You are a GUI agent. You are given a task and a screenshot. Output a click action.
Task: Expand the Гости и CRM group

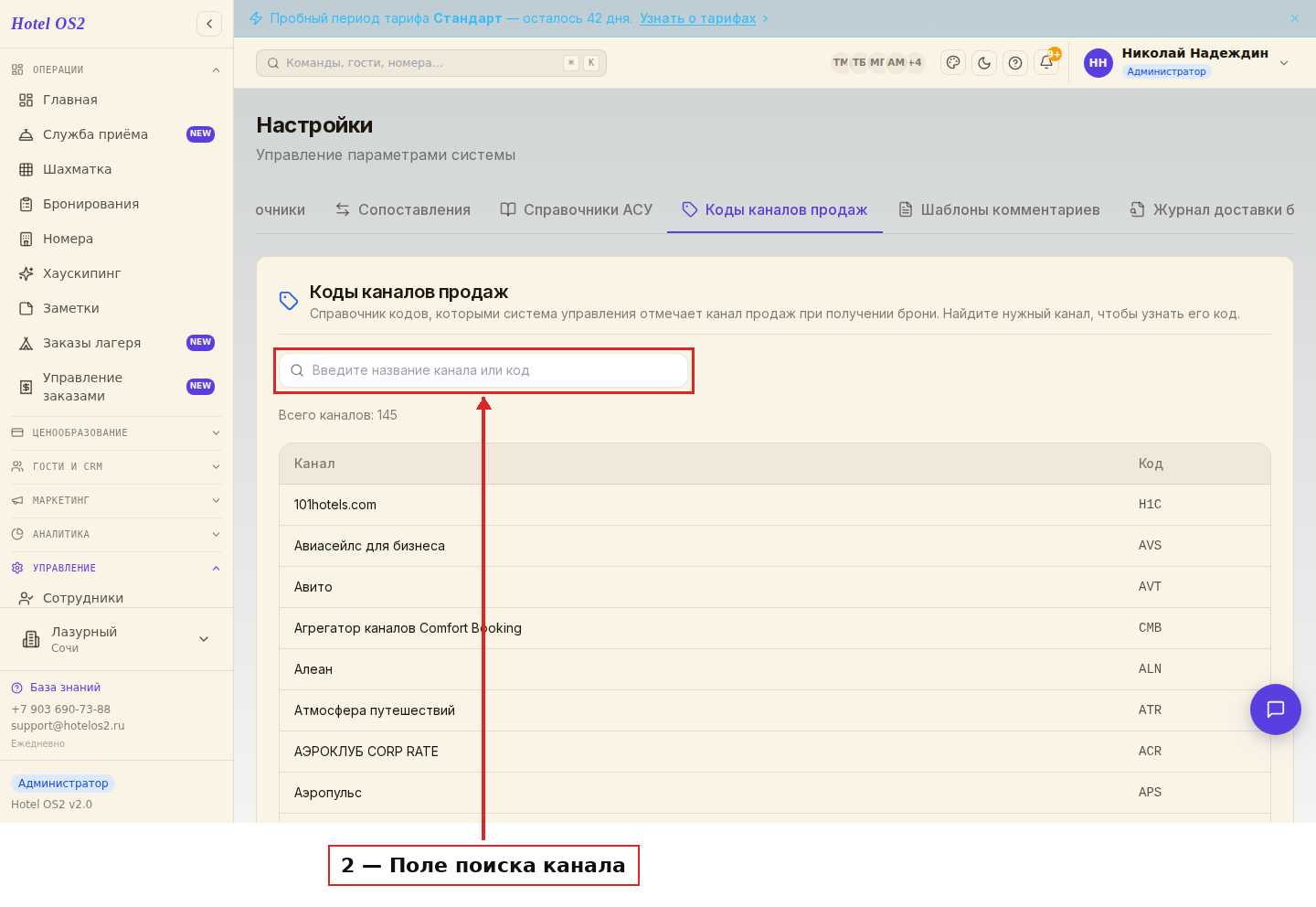pos(116,466)
